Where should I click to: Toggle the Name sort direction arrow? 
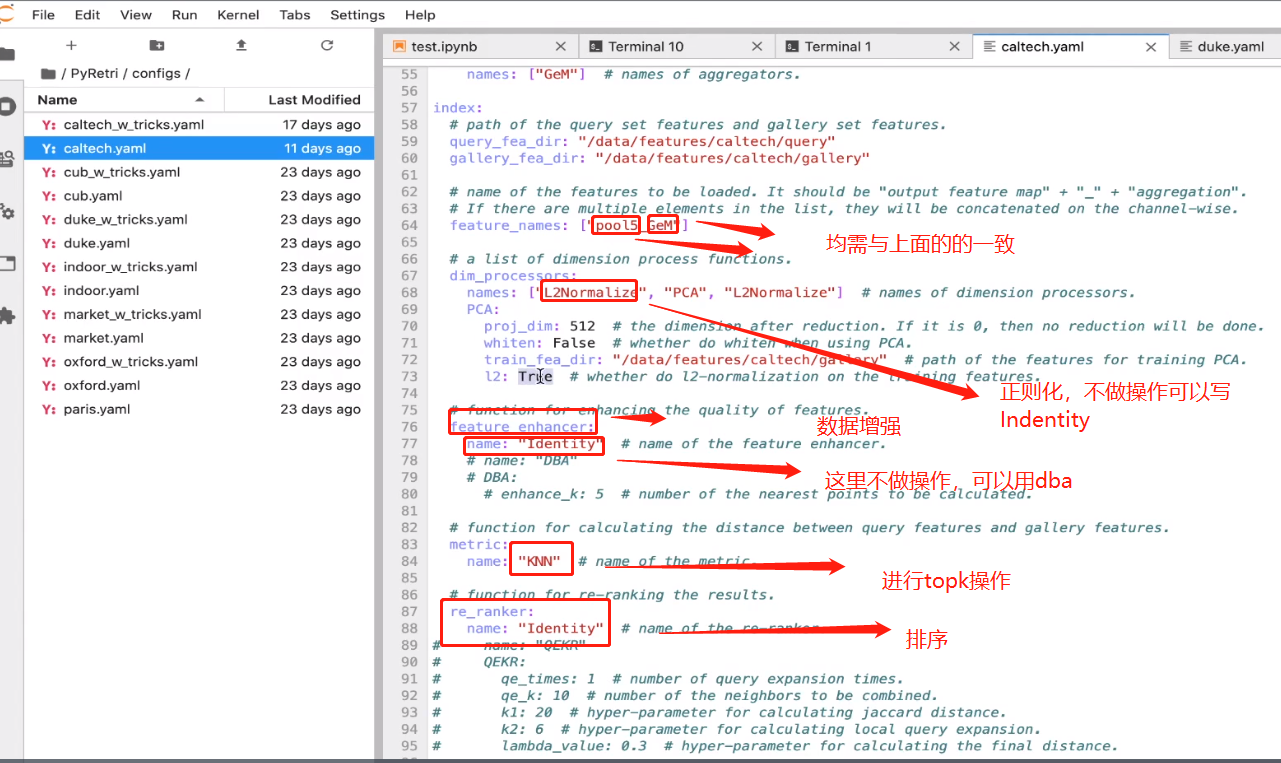[200, 100]
